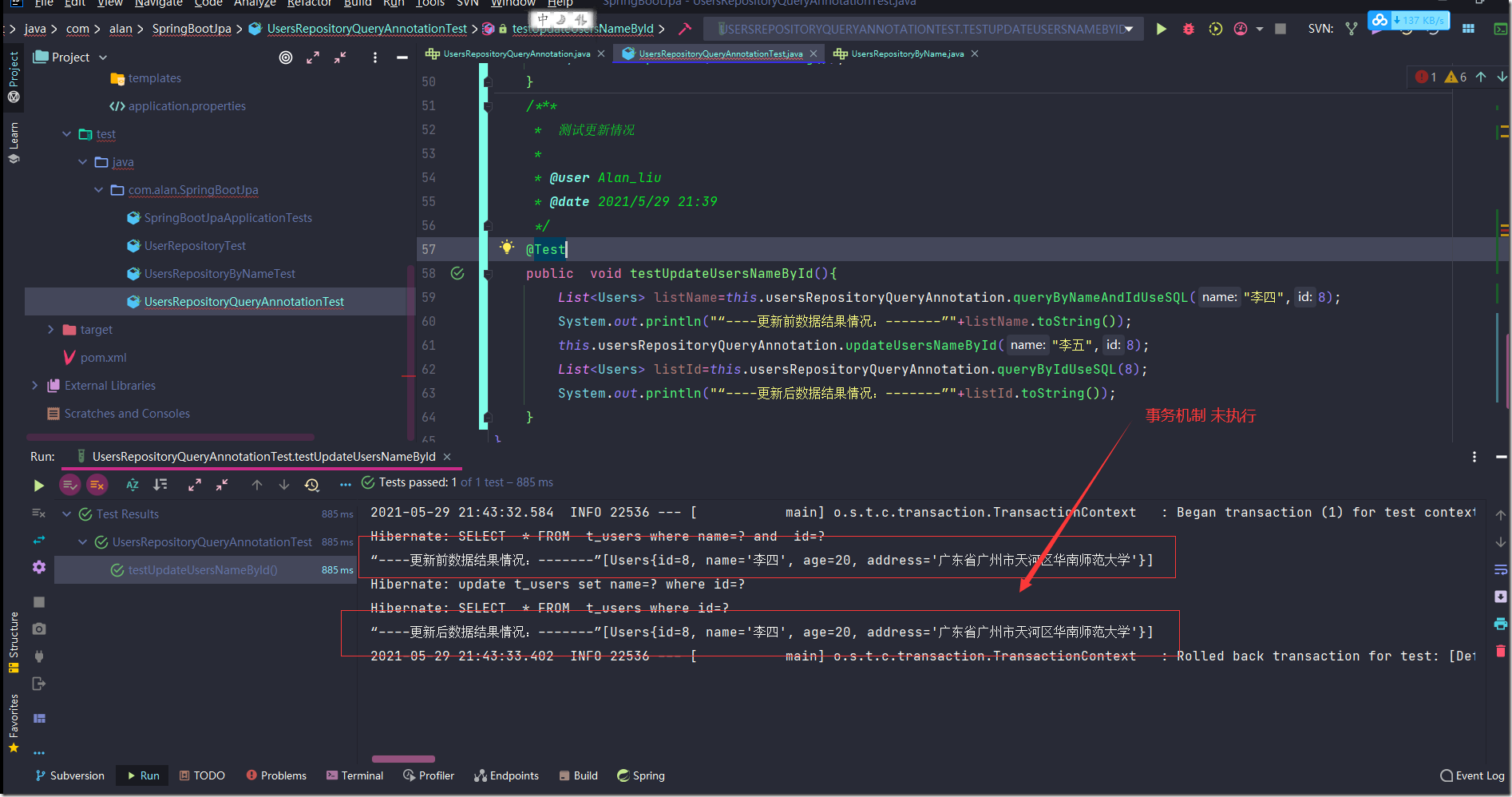Viewport: 1512px width, 797px height.
Task: Select UsersRepositoryByNameTest in project tree
Action: pyautogui.click(x=220, y=274)
